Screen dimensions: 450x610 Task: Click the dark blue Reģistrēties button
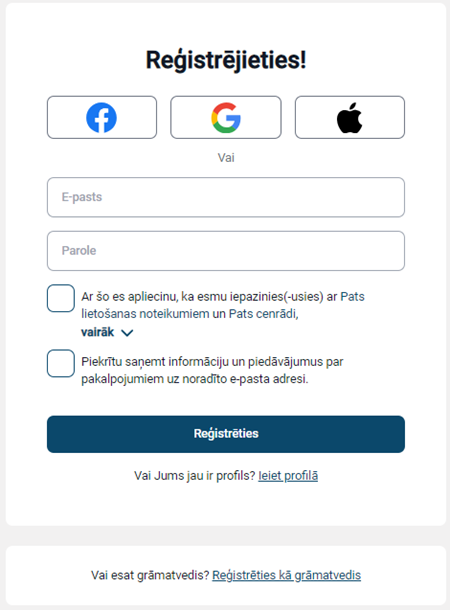pos(226,434)
